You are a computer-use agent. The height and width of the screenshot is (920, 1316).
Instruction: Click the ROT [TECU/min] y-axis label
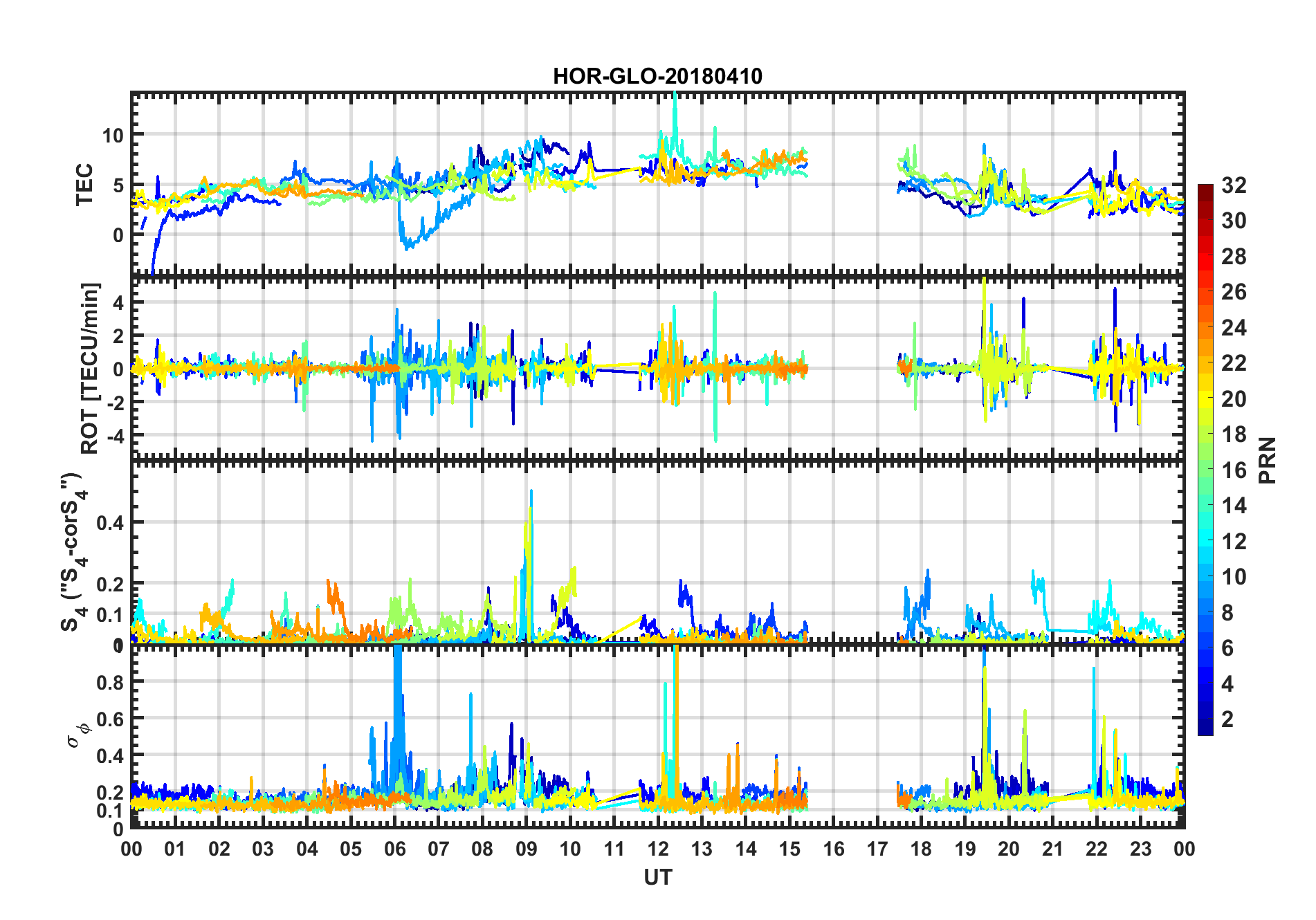click(x=90, y=368)
